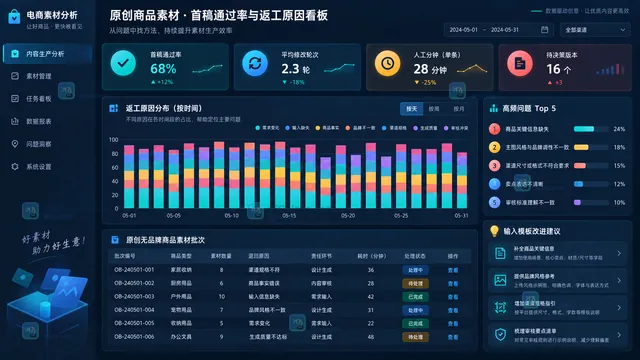
Task: Click the 12% progress bar for 卖点表达不清晰
Action: click(x=591, y=184)
